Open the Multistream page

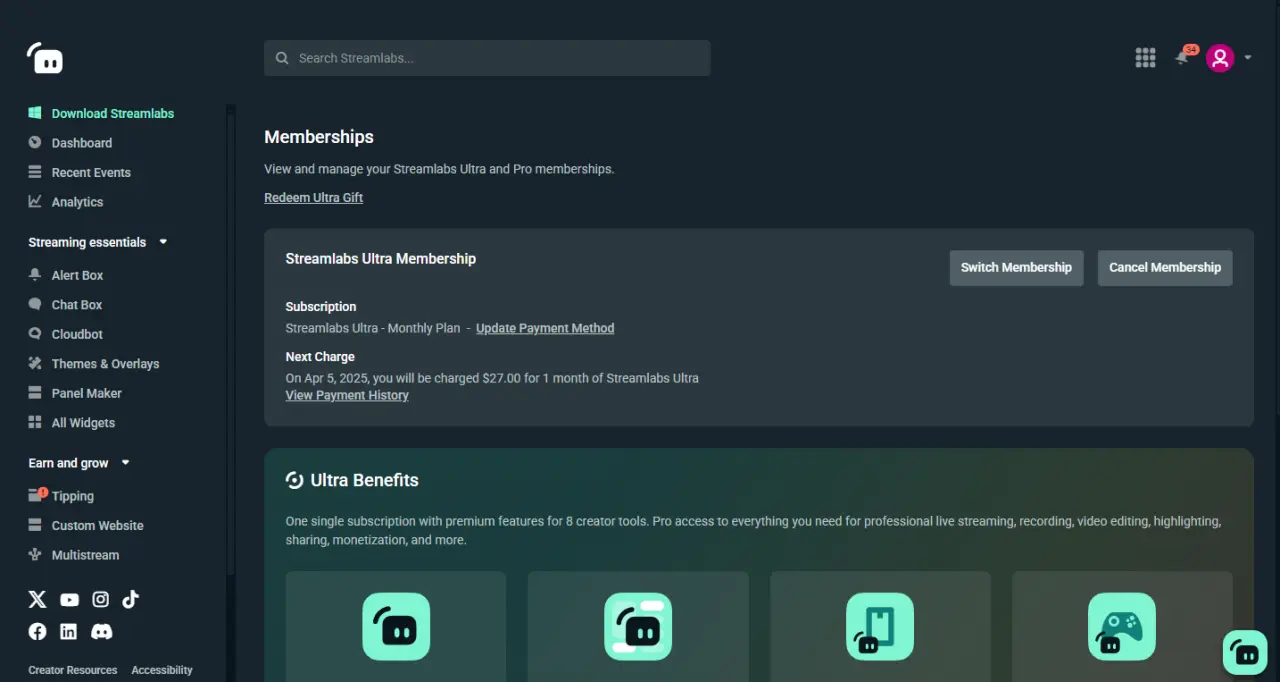pos(85,555)
